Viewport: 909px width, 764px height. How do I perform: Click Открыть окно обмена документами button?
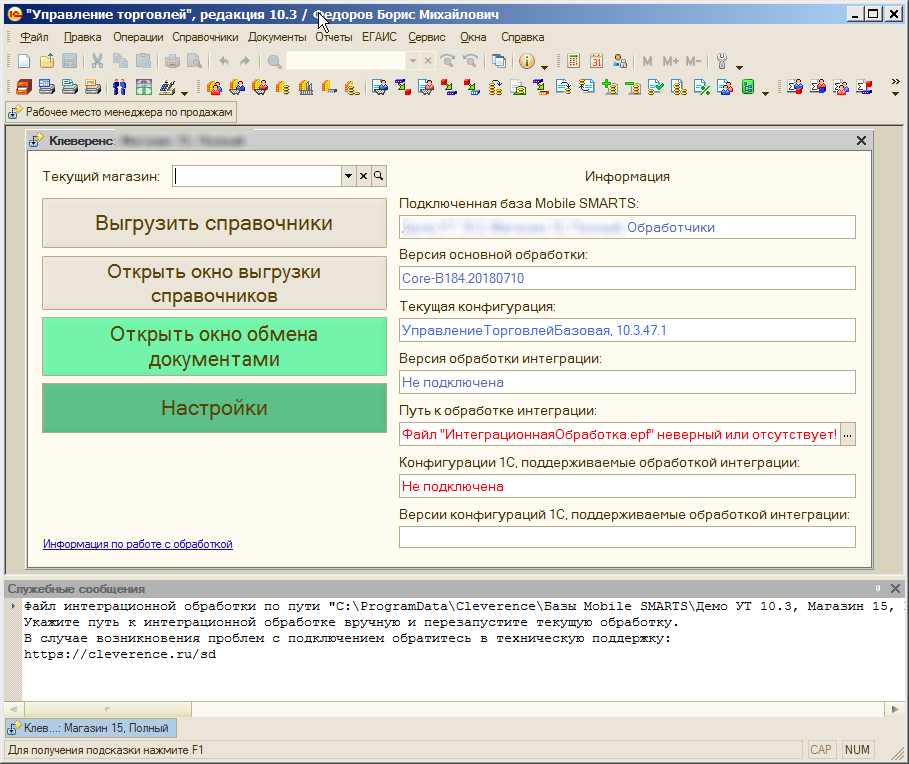[214, 347]
